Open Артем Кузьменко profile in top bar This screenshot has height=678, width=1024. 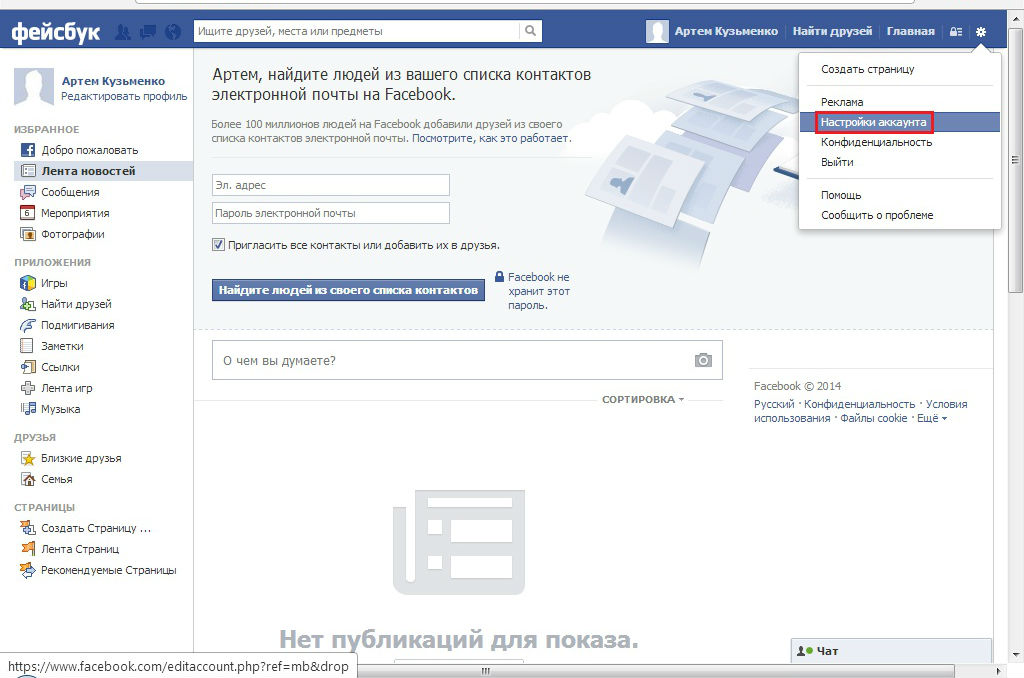(726, 31)
